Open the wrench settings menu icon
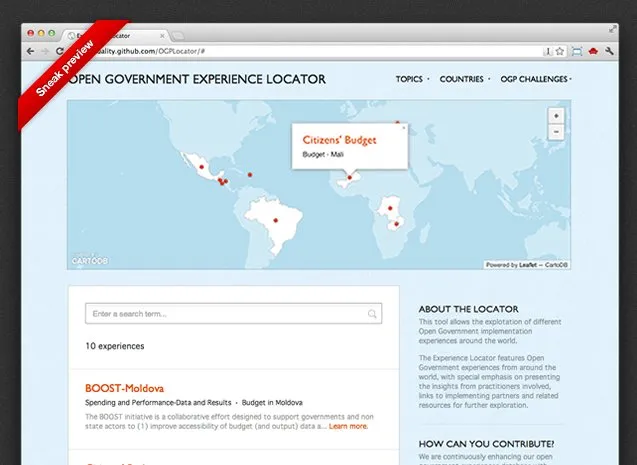The width and height of the screenshot is (637, 465). tap(609, 51)
